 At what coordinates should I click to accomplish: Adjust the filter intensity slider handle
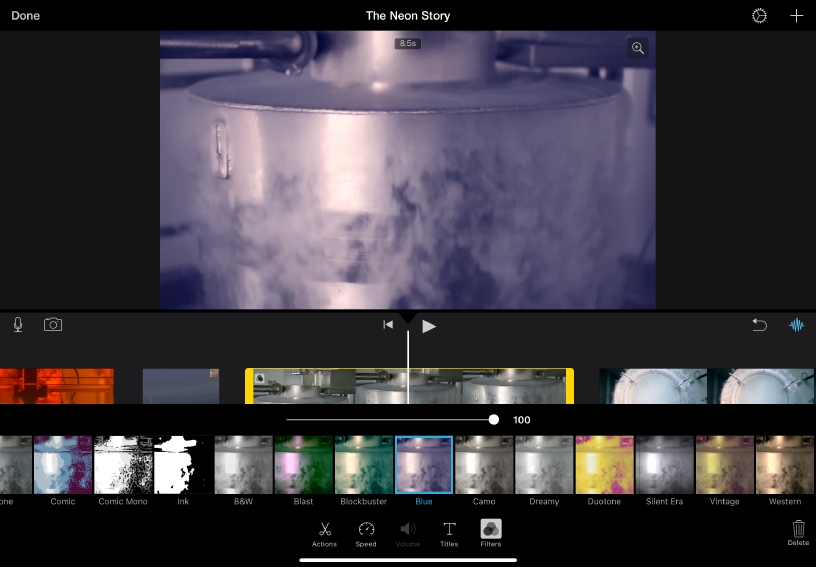pos(494,420)
